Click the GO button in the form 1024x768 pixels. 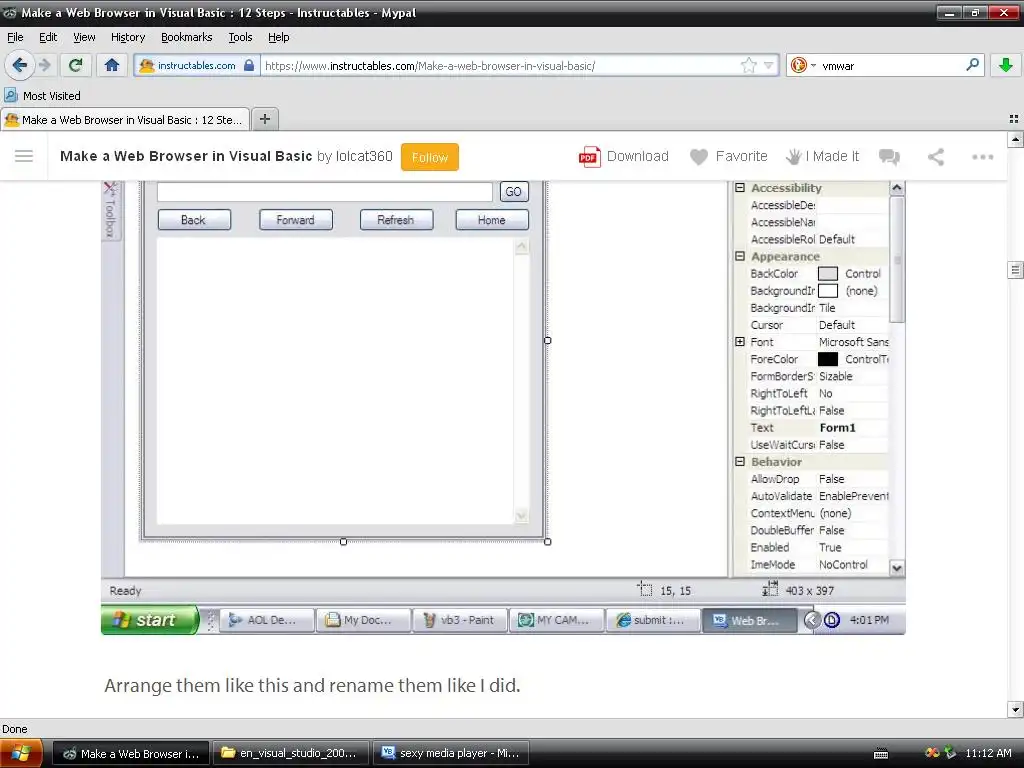coord(514,191)
